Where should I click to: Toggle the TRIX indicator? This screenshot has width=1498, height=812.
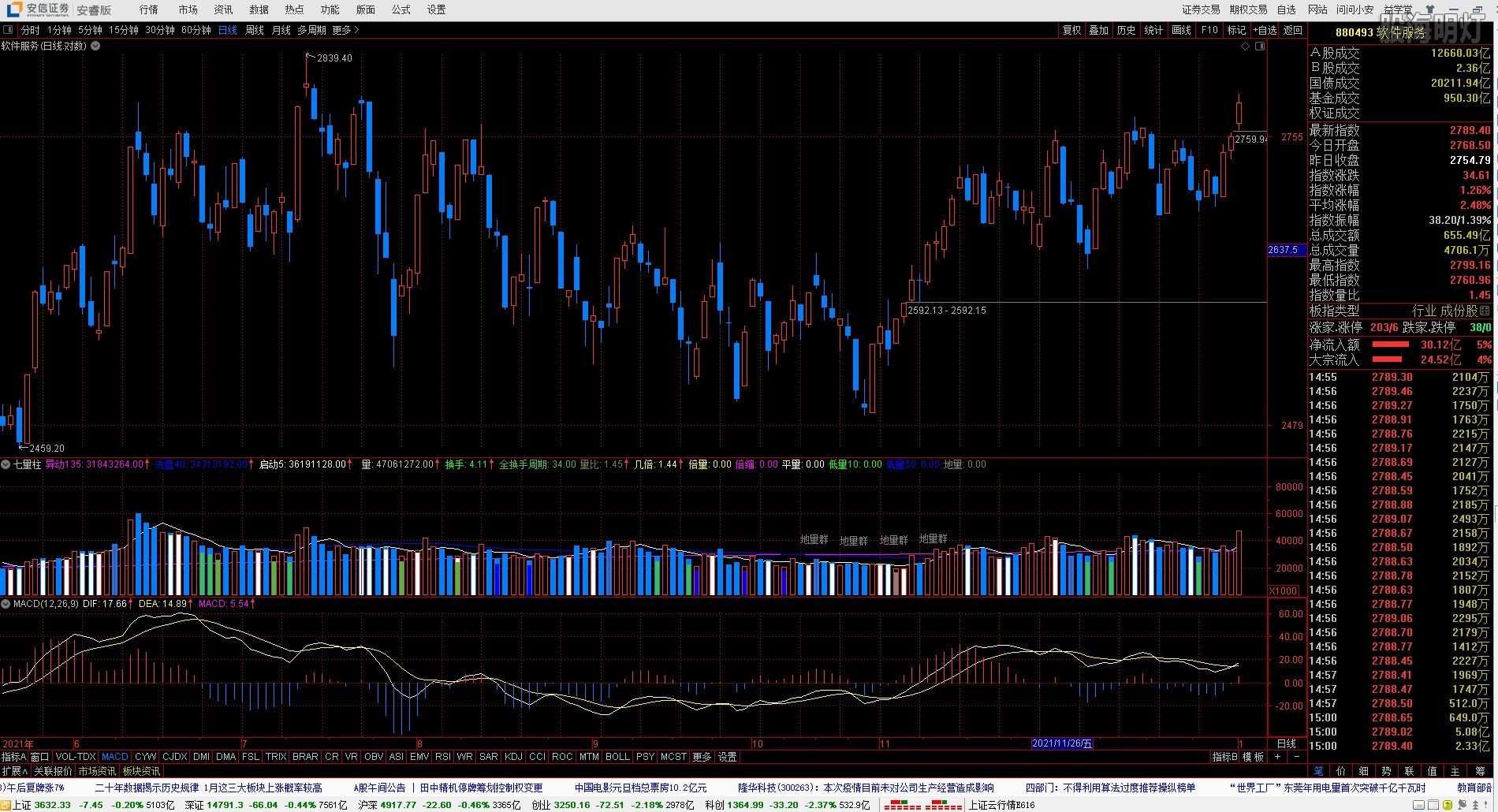(276, 757)
